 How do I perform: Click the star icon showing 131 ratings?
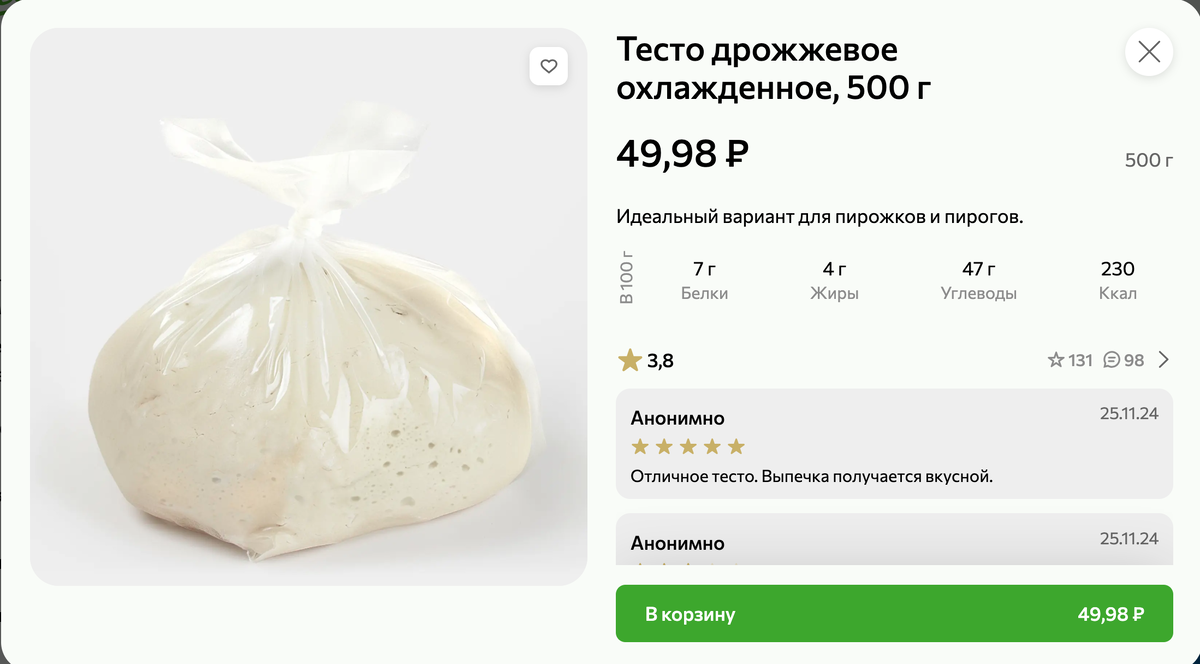point(1055,360)
